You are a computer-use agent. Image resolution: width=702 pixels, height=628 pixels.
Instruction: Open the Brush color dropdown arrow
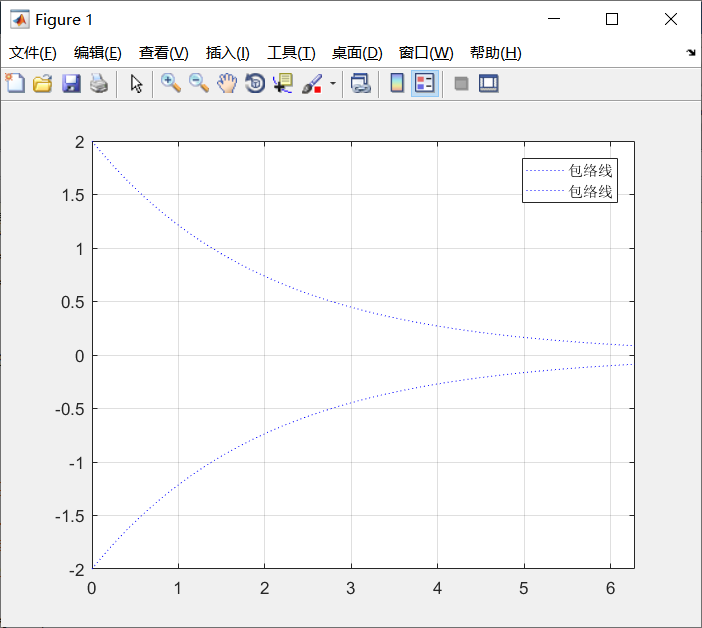point(333,84)
